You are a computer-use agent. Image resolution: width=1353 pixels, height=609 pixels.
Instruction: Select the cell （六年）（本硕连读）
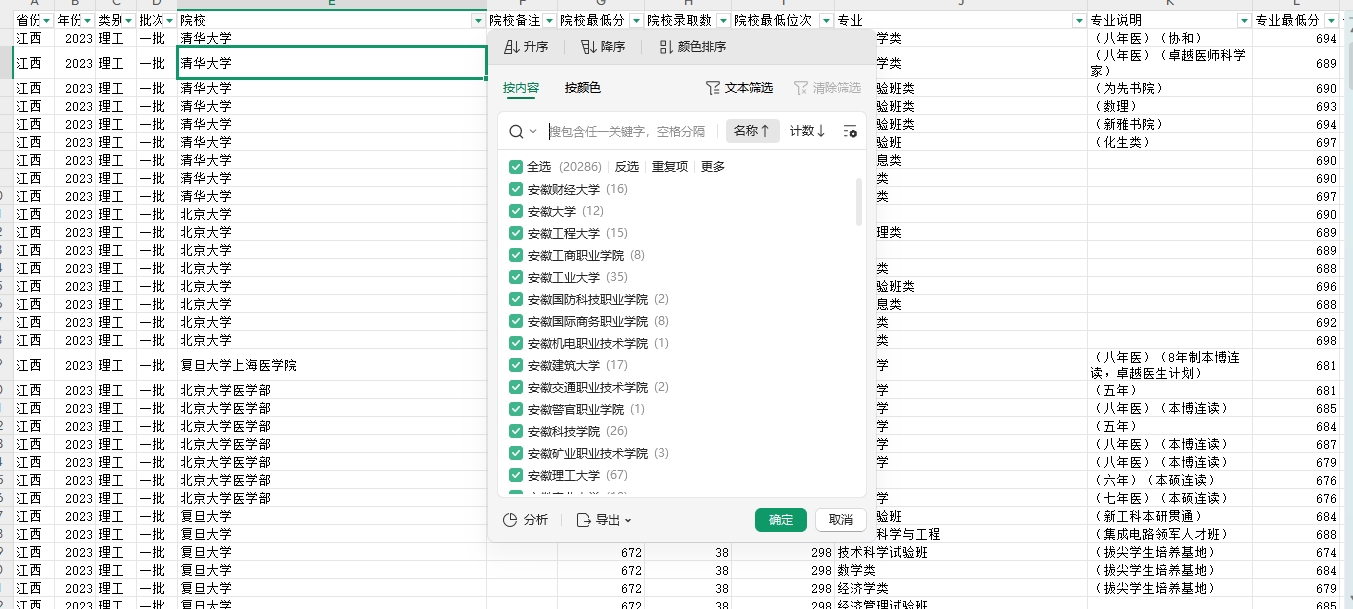pyautogui.click(x=1170, y=480)
